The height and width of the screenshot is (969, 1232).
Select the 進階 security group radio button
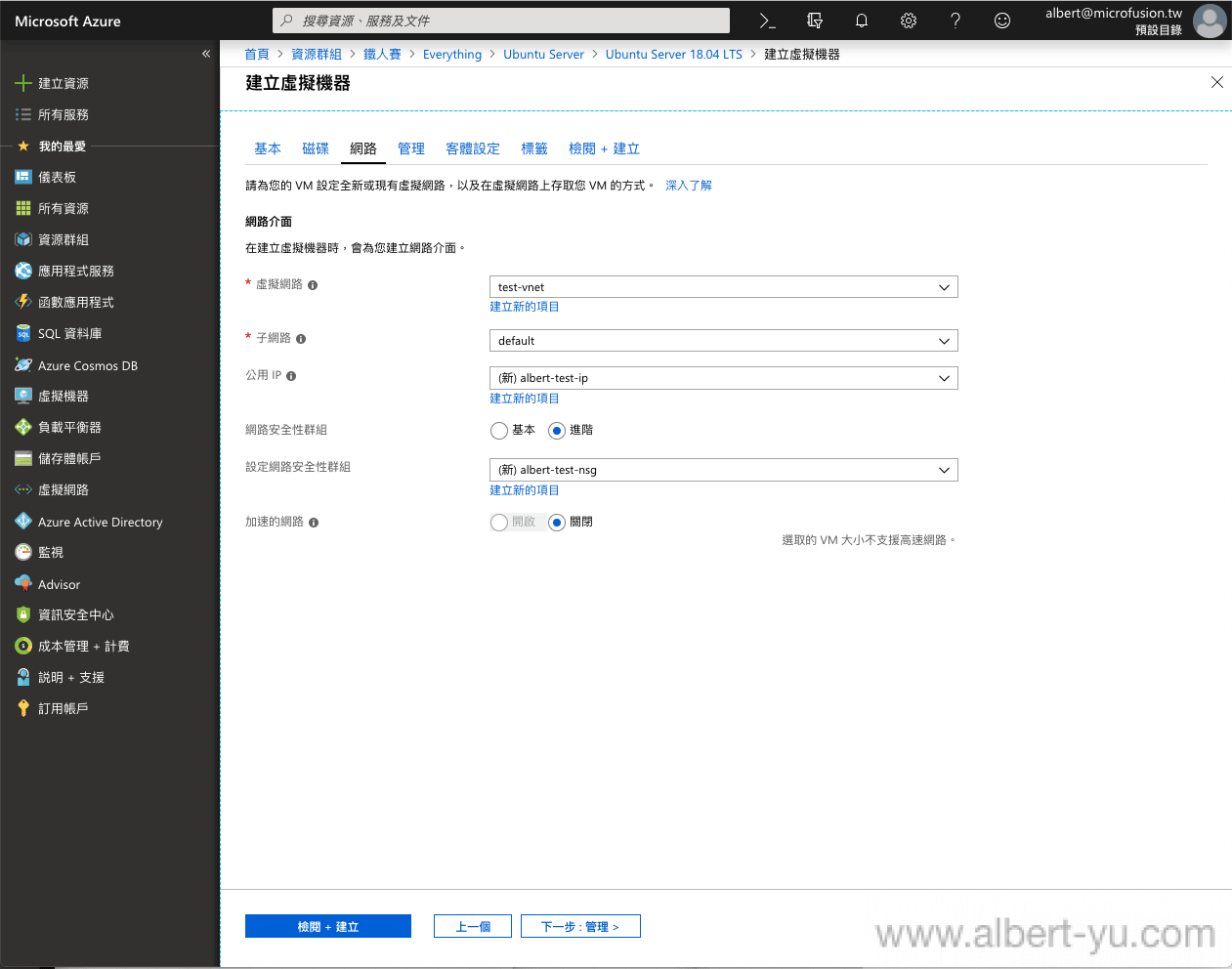pyautogui.click(x=557, y=431)
